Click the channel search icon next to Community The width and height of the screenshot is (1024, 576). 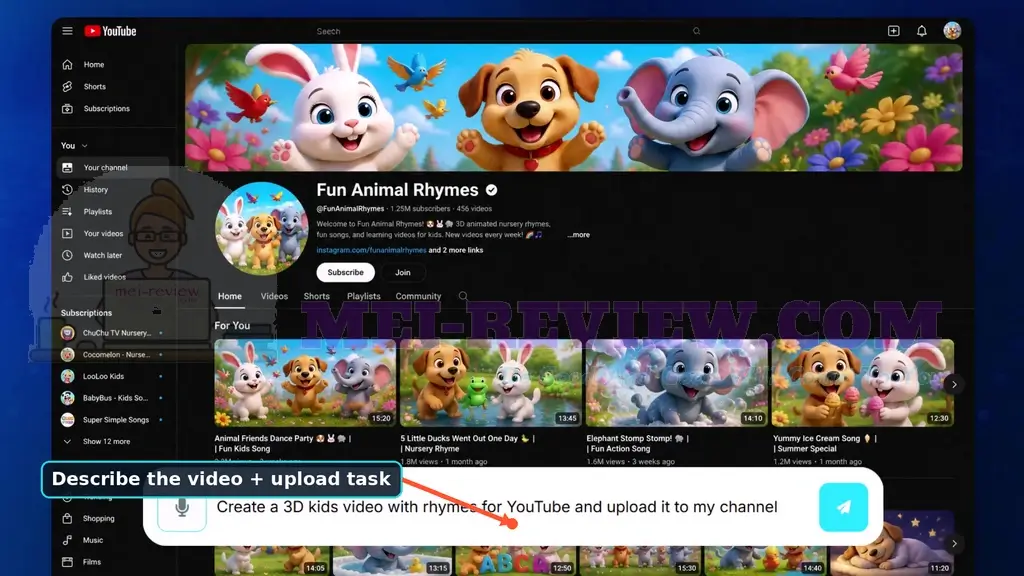[x=463, y=296]
